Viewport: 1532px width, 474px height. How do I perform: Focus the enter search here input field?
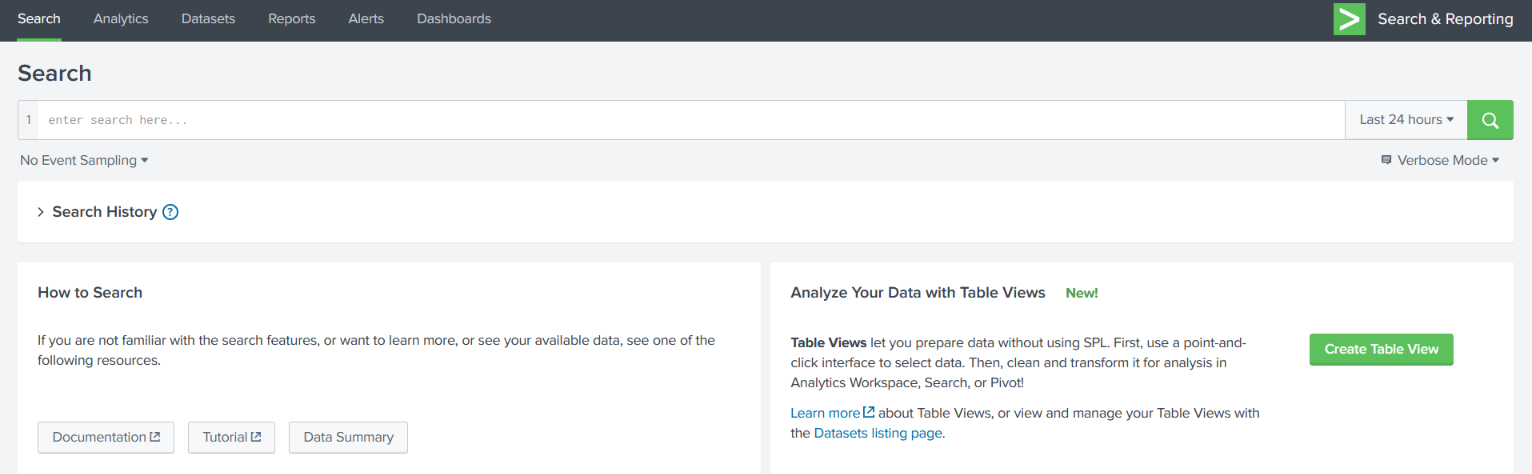coord(691,120)
